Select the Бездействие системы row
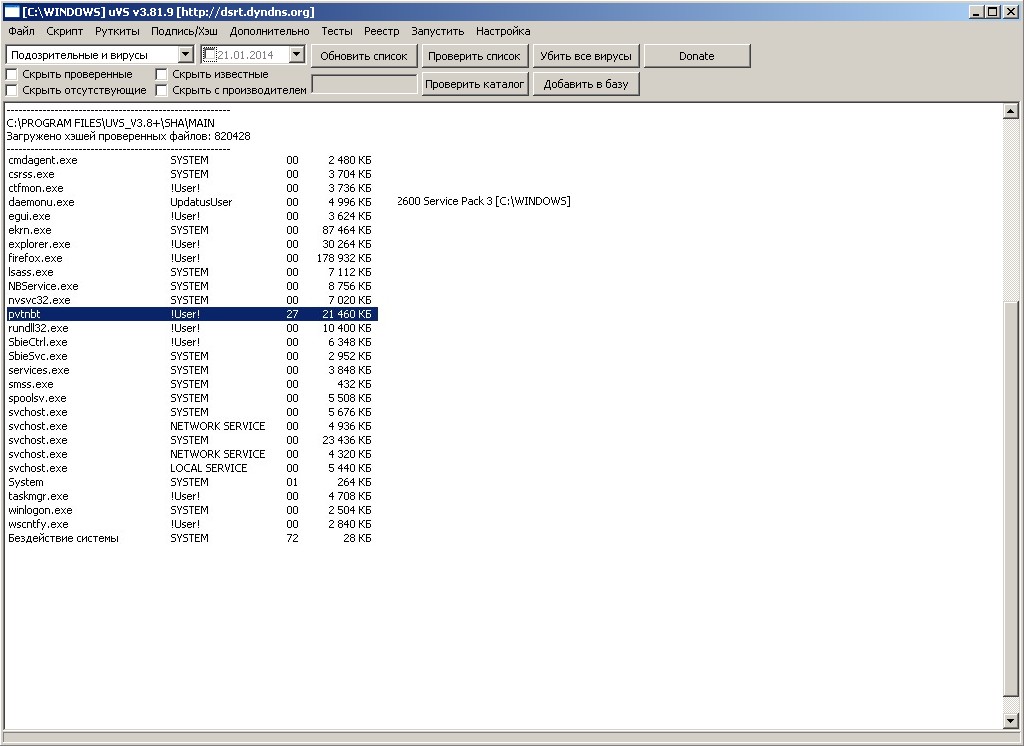 [x=191, y=538]
